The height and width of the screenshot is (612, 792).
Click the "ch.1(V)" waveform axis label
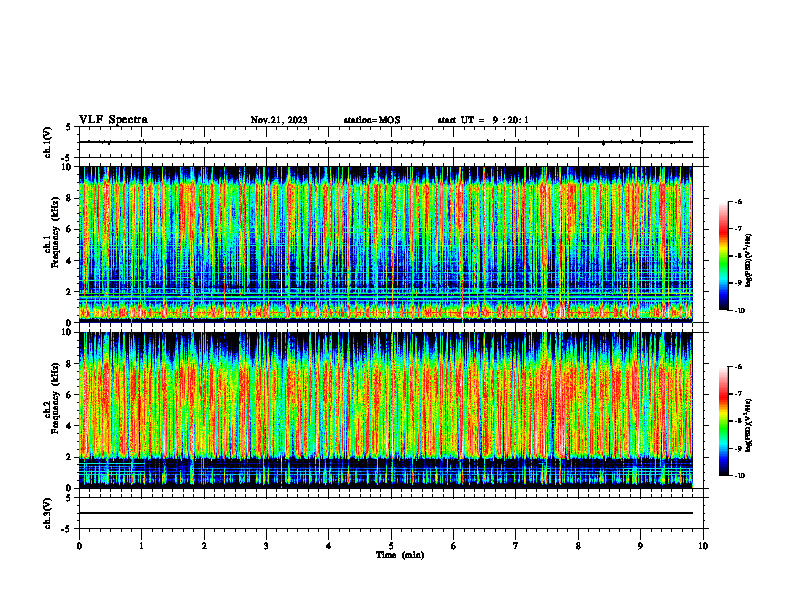pyautogui.click(x=47, y=142)
